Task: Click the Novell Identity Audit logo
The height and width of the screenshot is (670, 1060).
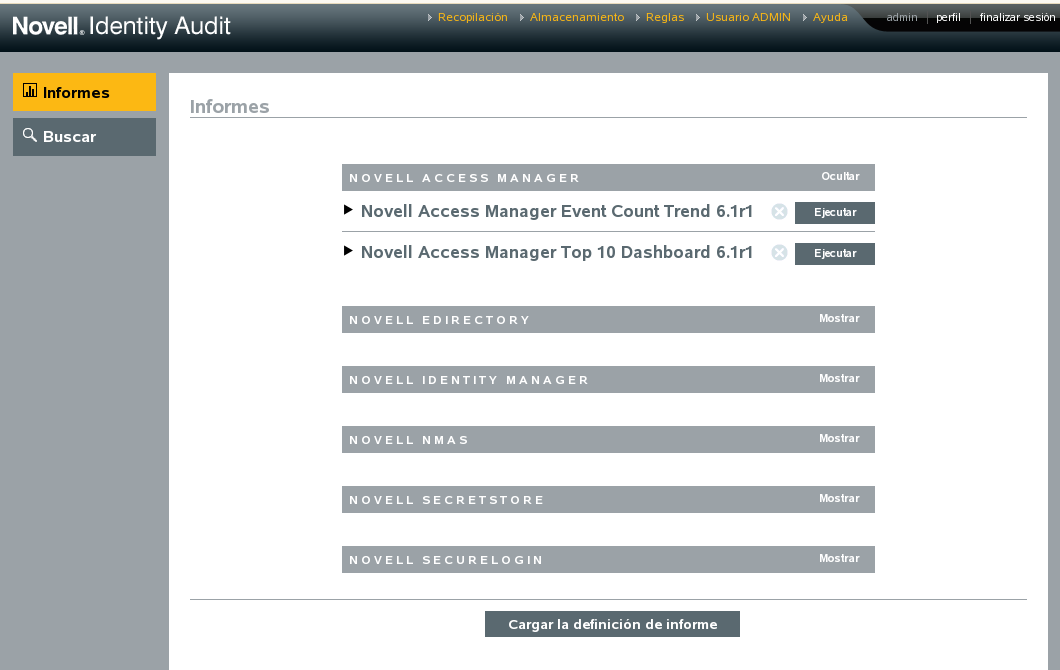Action: pyautogui.click(x=122, y=26)
